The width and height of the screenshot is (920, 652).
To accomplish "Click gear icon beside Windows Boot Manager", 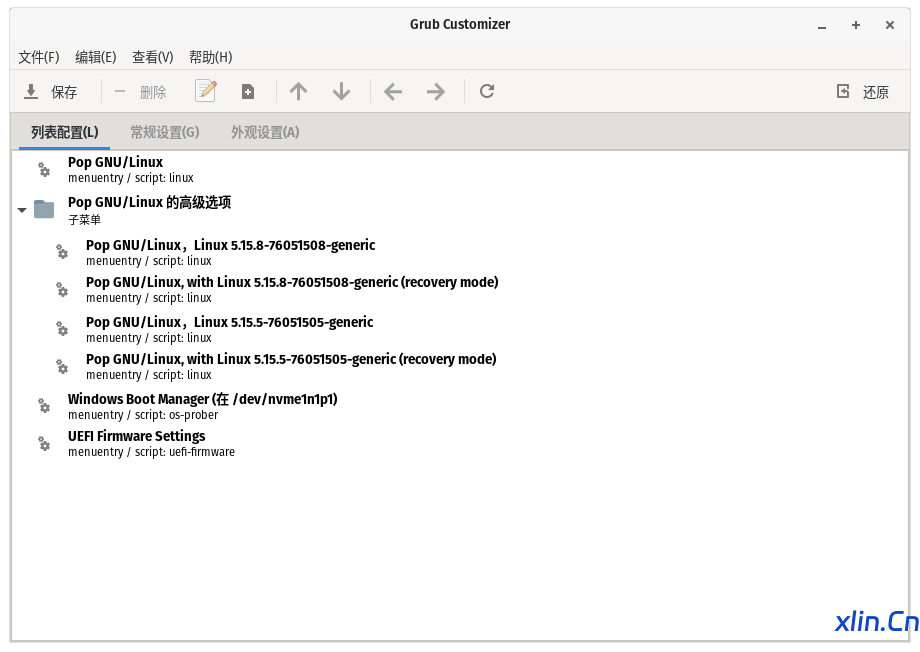I will (x=44, y=406).
